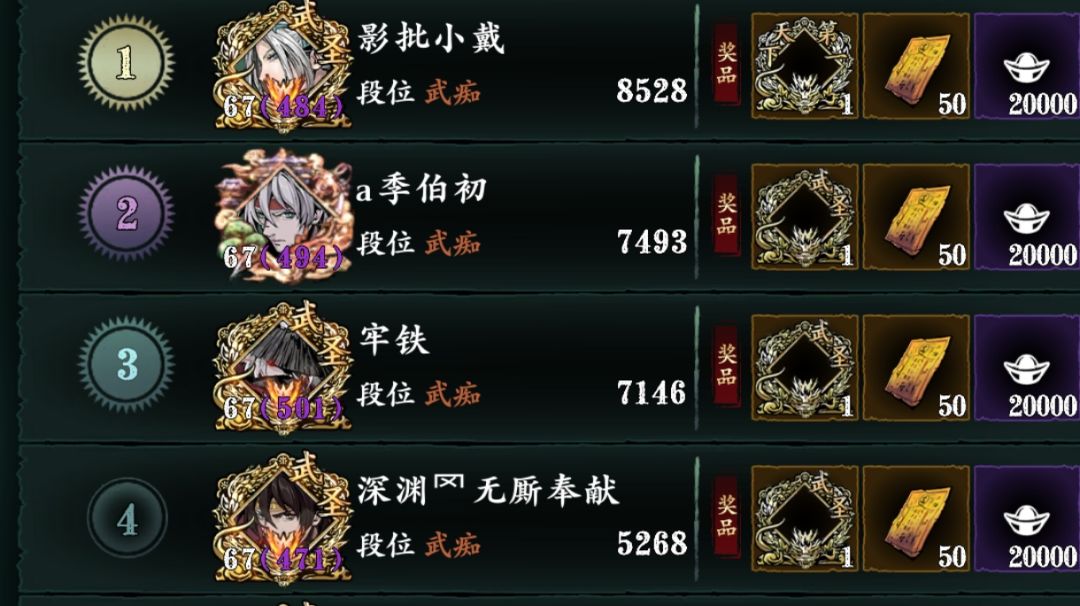View 武圣 frame reward for rank 3
The height and width of the screenshot is (606, 1080).
[x=804, y=368]
